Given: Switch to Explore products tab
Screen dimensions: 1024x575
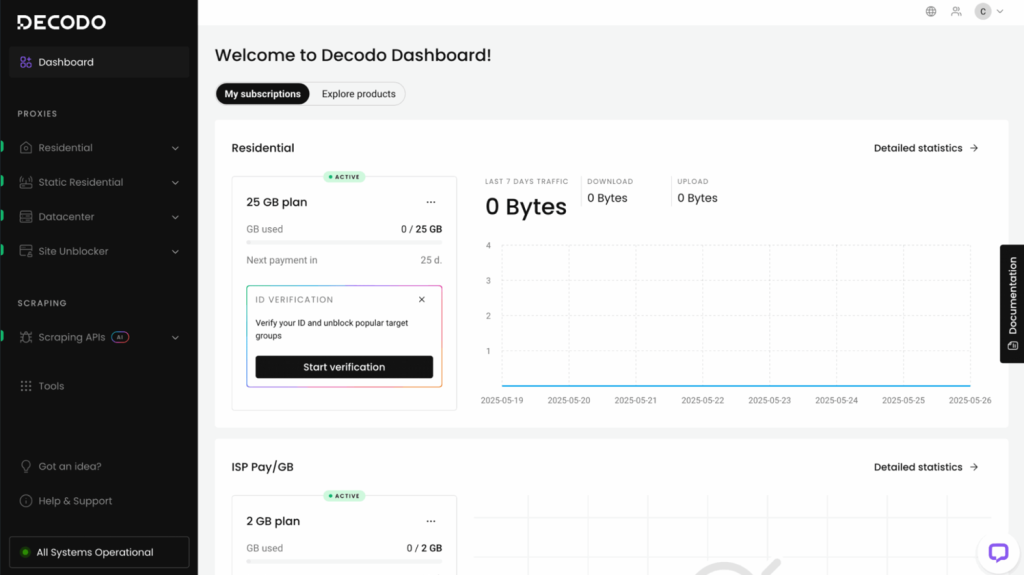Looking at the screenshot, I should pos(359,94).
